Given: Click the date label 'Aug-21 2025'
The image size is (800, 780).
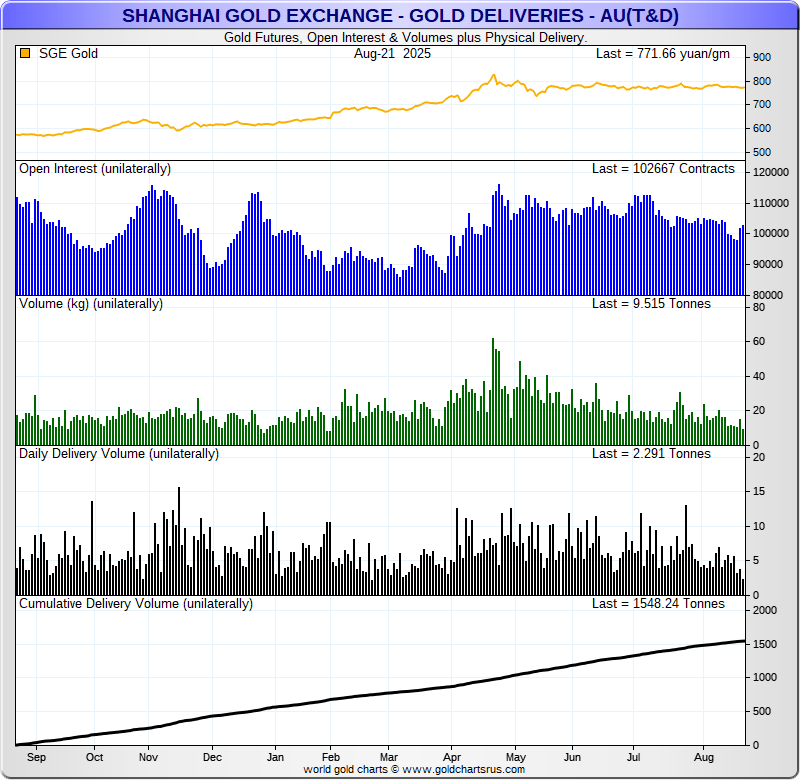Looking at the screenshot, I should 392,53.
